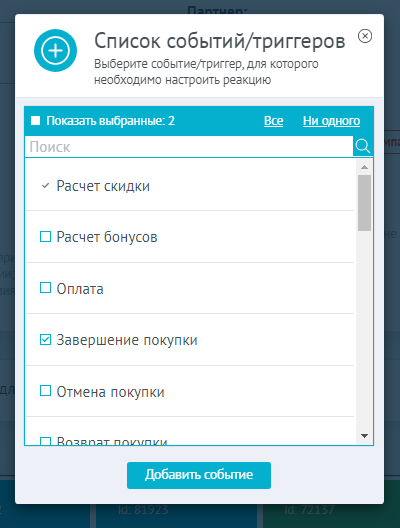400x528 pixels.
Task: Check the Расчет бонусов checkbox
Action: pyautogui.click(x=45, y=237)
